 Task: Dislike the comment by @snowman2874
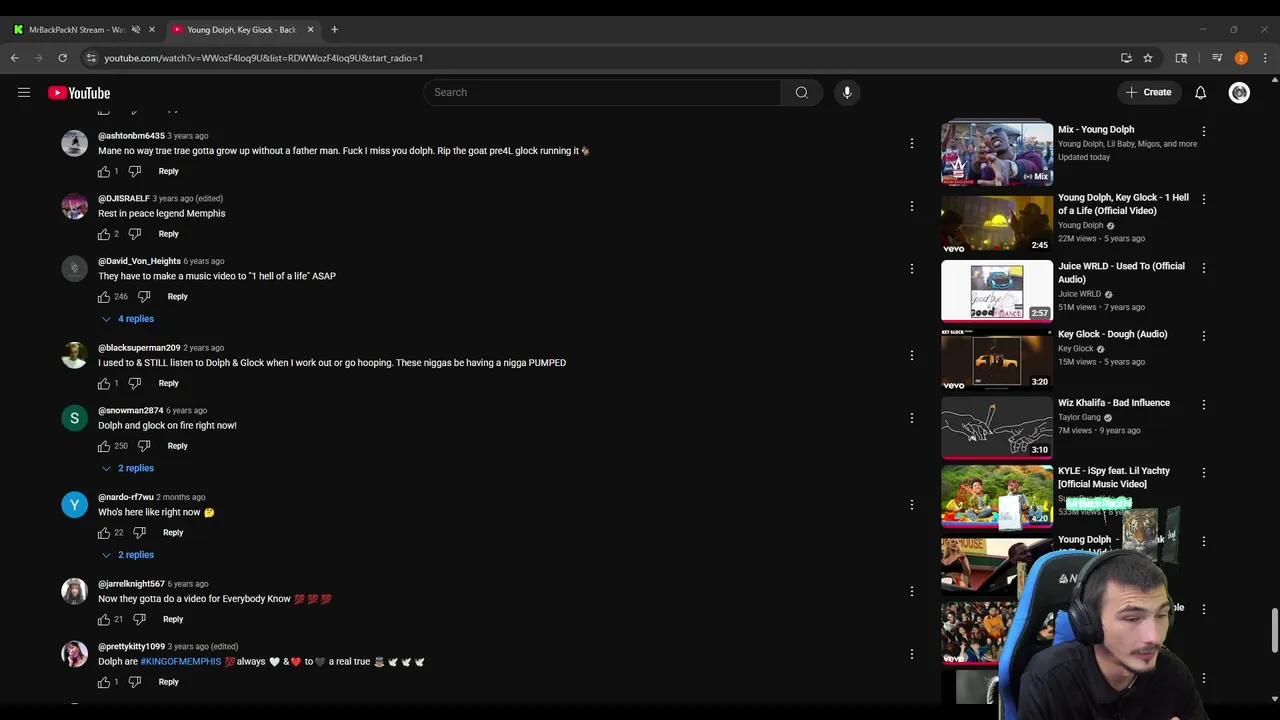pos(144,446)
